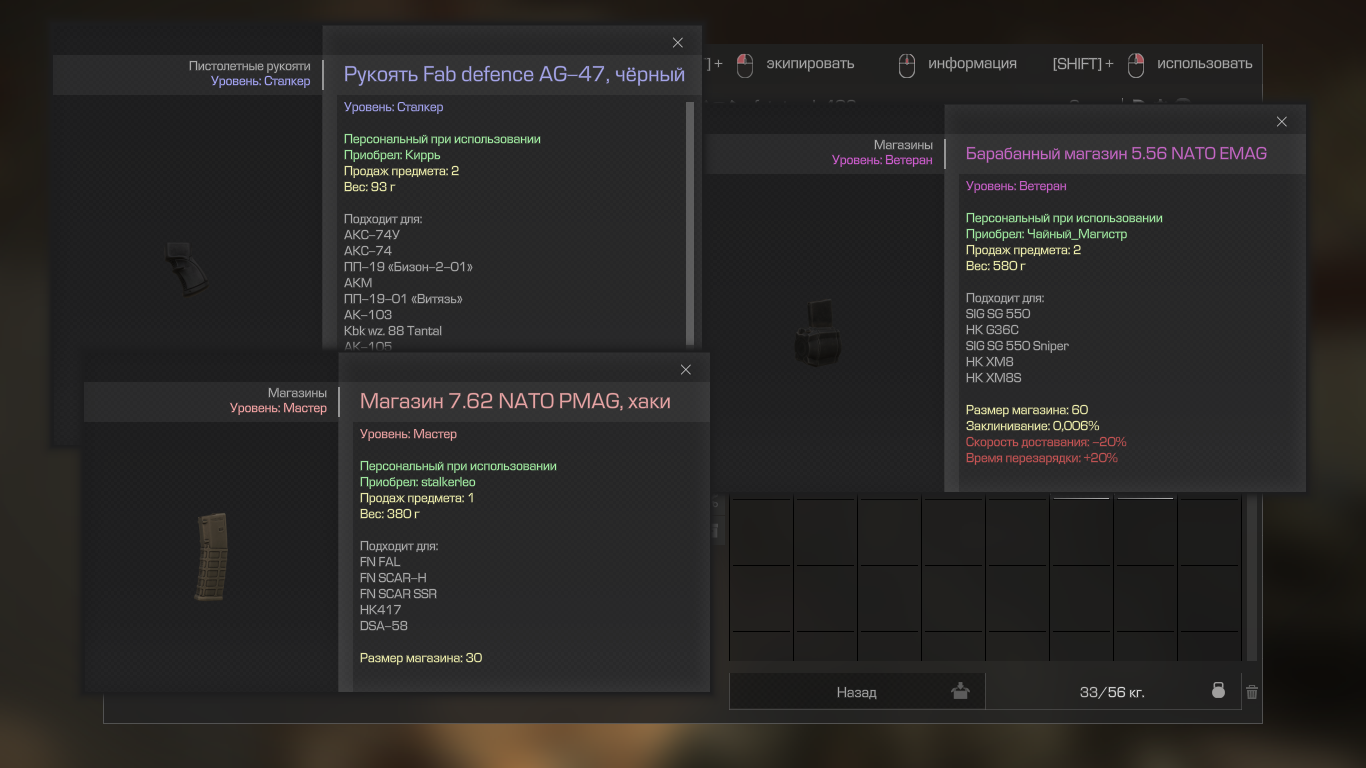
Task: Close the Fab defence AG-47 grip popup
Action: tap(678, 42)
